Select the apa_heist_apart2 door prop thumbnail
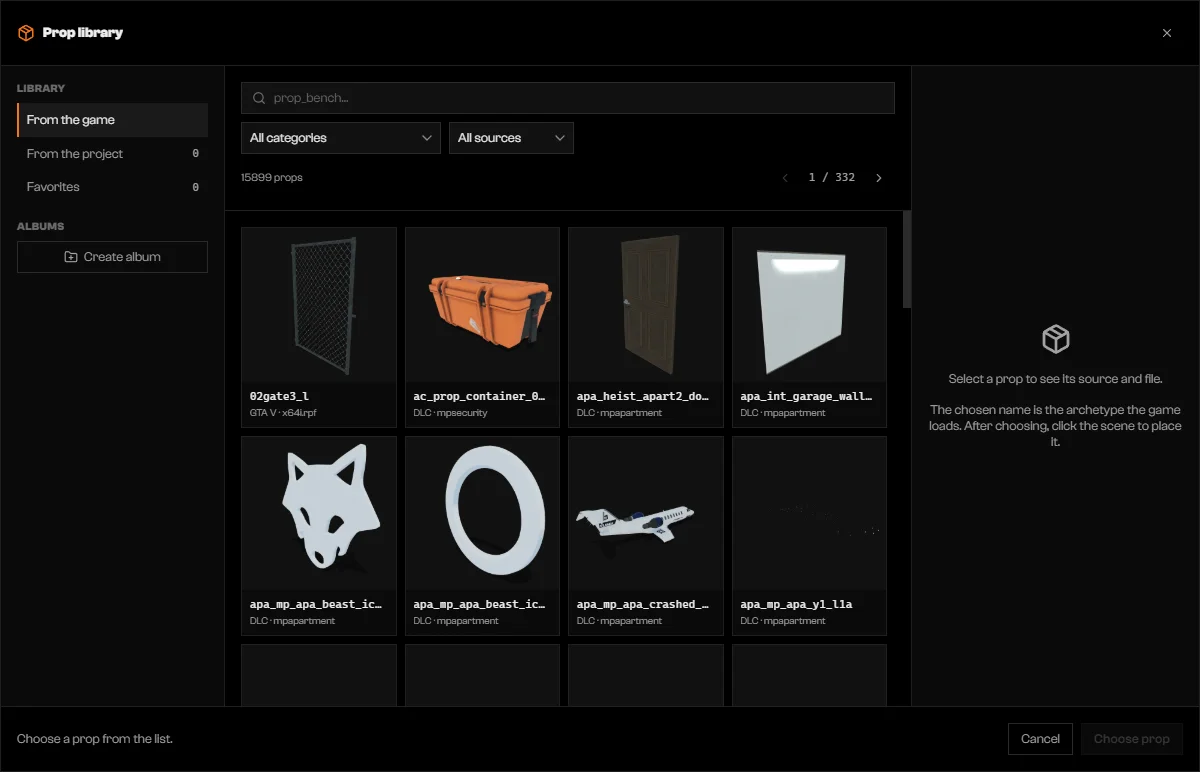Screen dimensions: 1200x772 coord(646,305)
